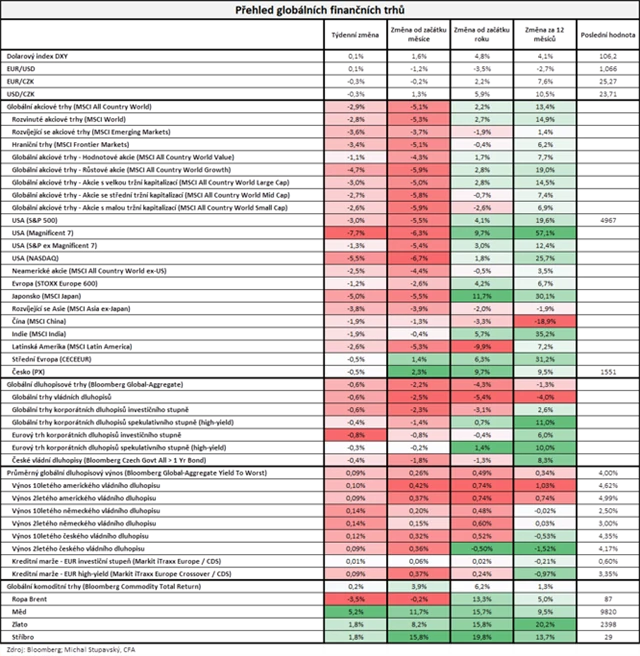This screenshot has height=656, width=640.
Task: Click the 25,7% cell
Action: [x=545, y=257]
